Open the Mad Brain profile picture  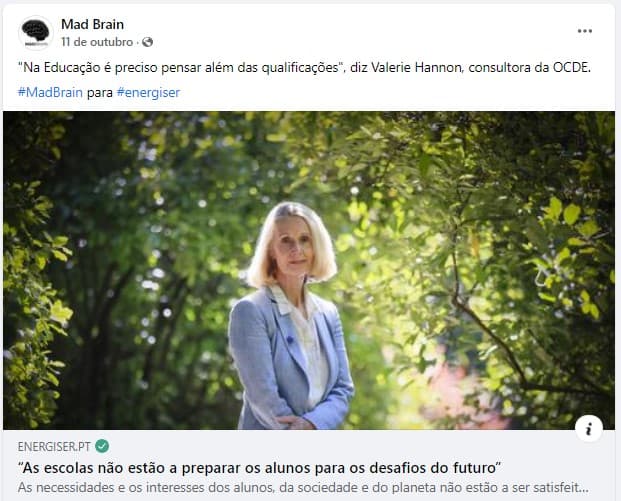coord(36,32)
